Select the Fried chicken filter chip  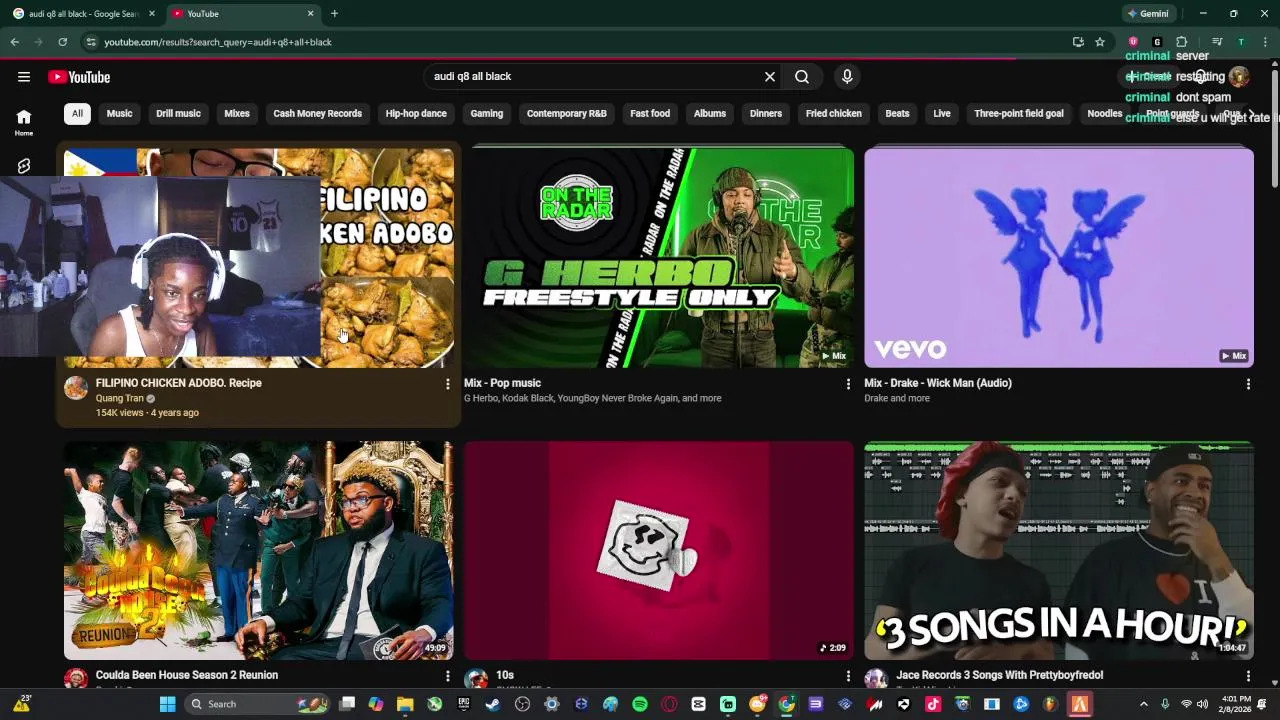tap(833, 114)
